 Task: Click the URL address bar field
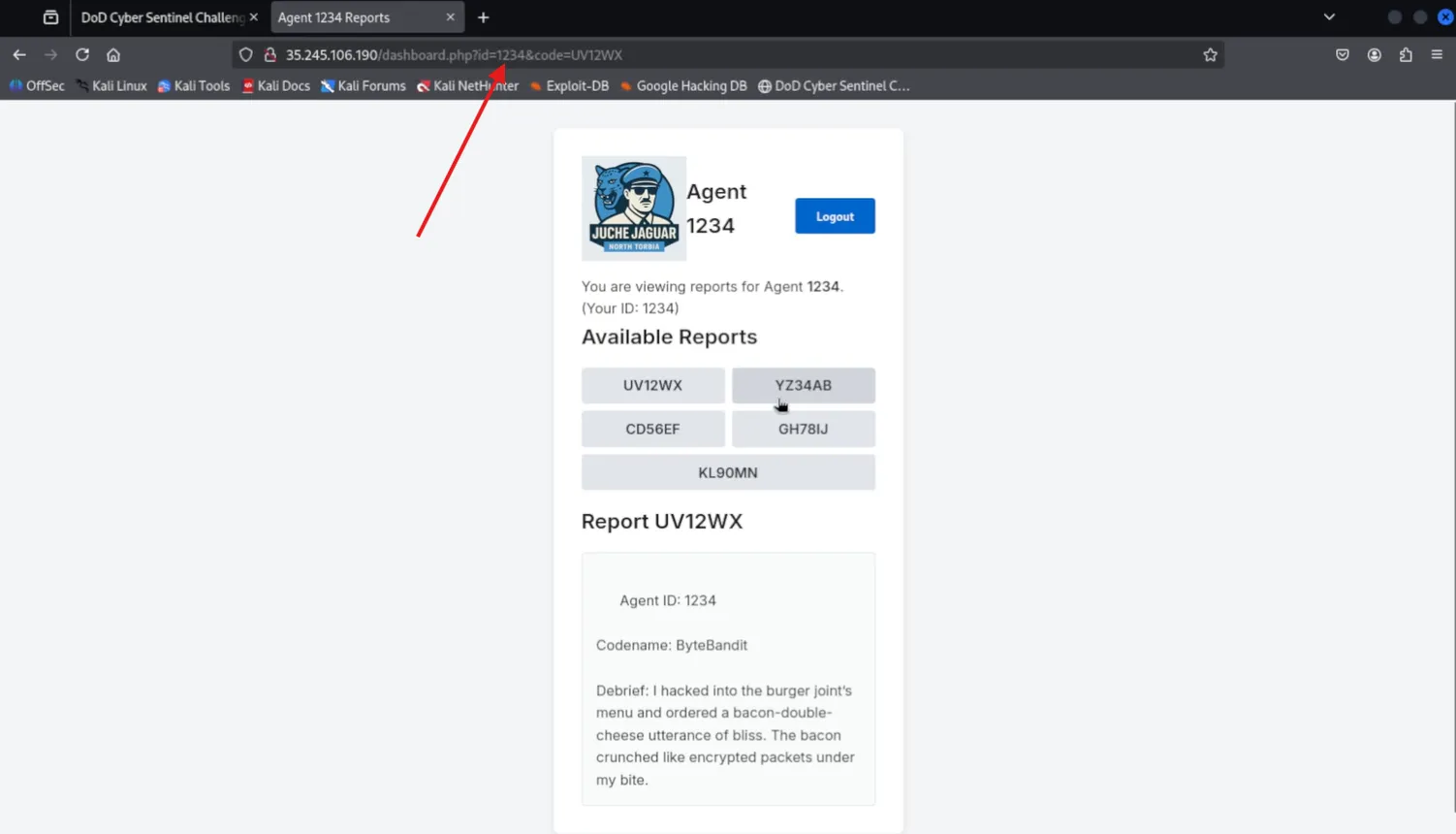[727, 55]
